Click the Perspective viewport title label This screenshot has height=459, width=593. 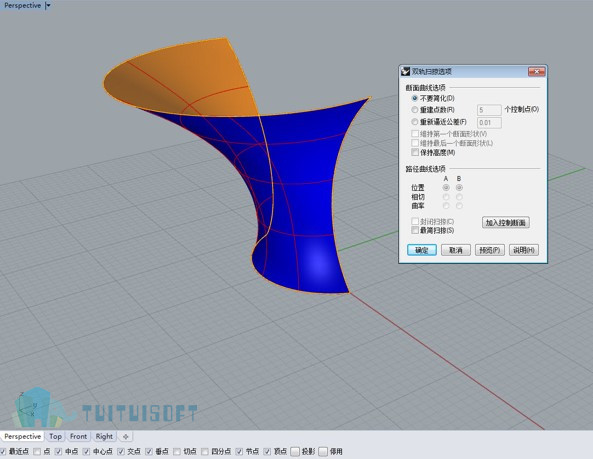click(22, 6)
